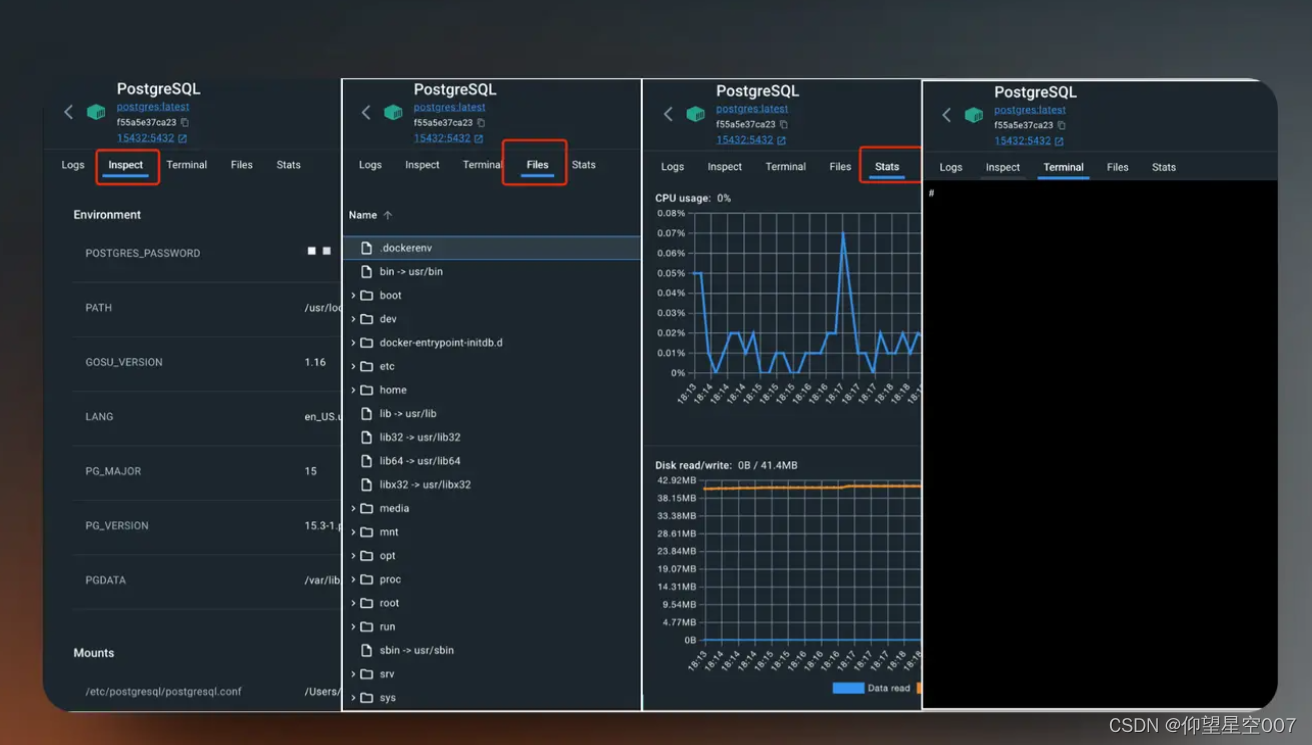Open 15432:5432 port link in Terminal panel

1023,141
